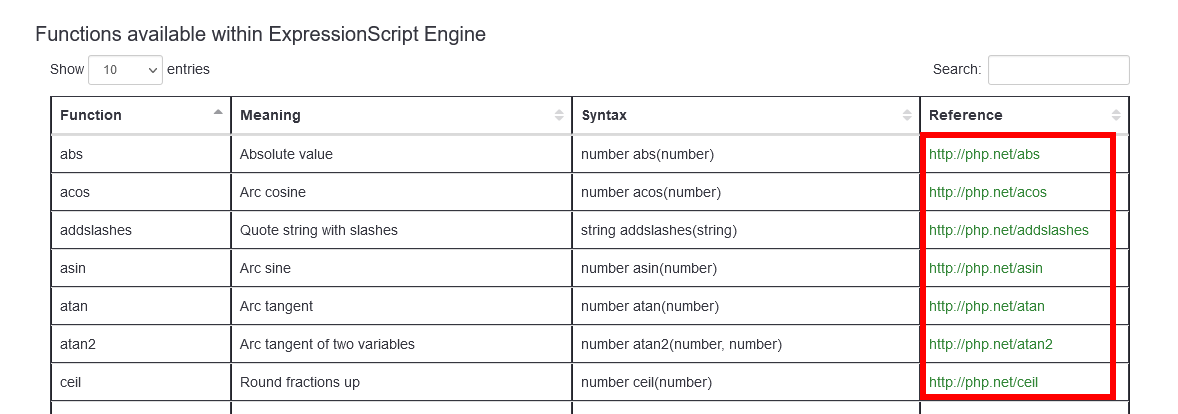Click the Meaning column sort icon
Screen dimensions: 1178x414
coord(559,115)
